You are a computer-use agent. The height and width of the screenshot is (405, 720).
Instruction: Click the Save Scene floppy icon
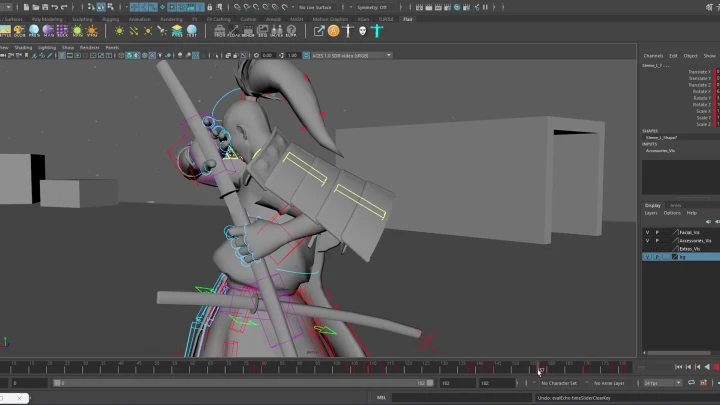tap(45, 7)
